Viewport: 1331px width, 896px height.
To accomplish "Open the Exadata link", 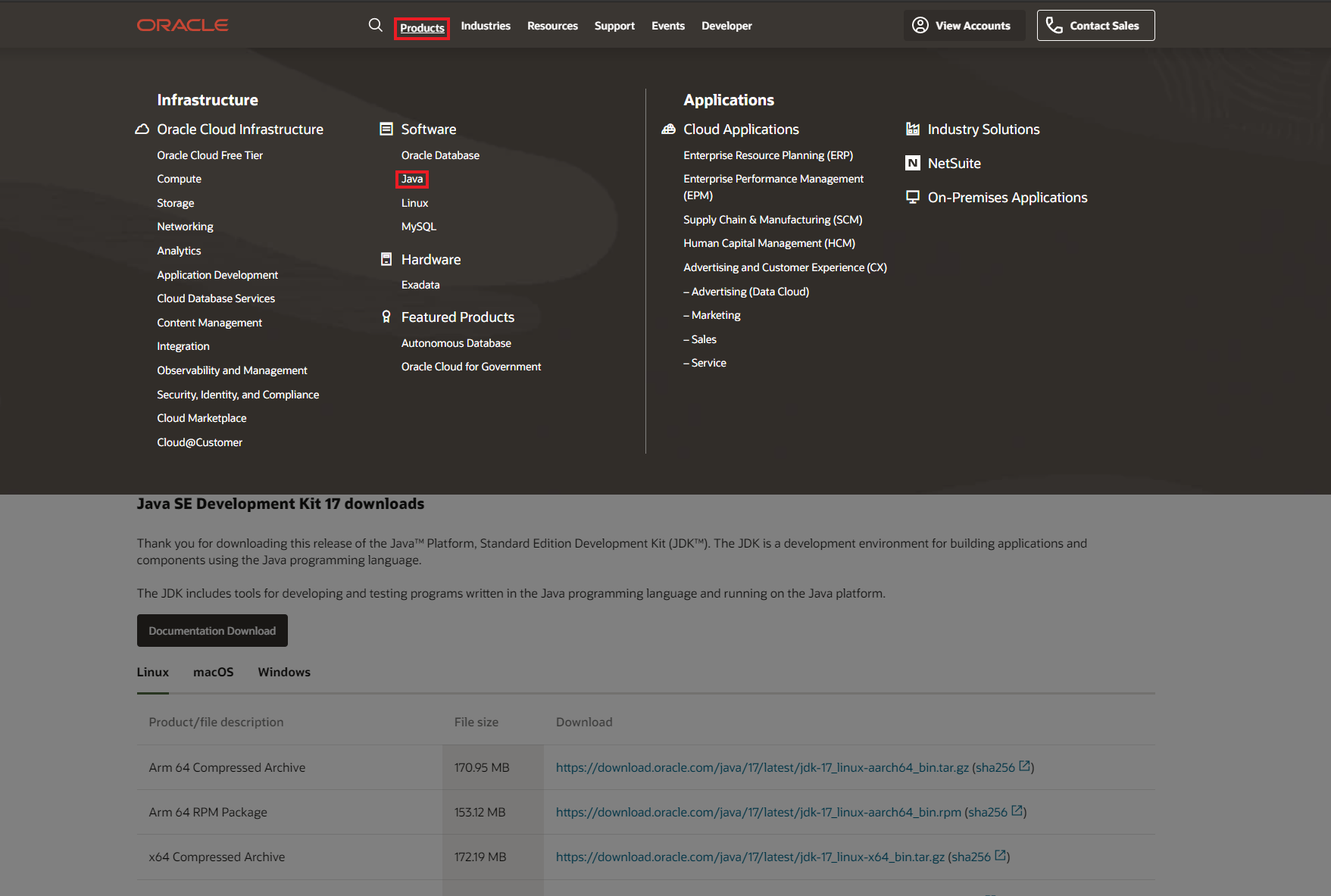I will coord(420,285).
